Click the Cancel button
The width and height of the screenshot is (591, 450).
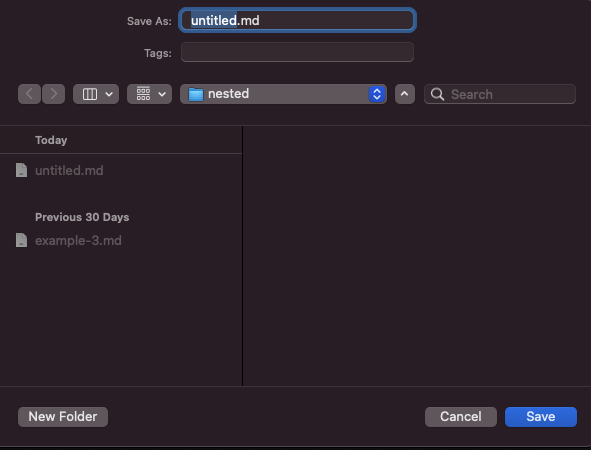coord(461,417)
